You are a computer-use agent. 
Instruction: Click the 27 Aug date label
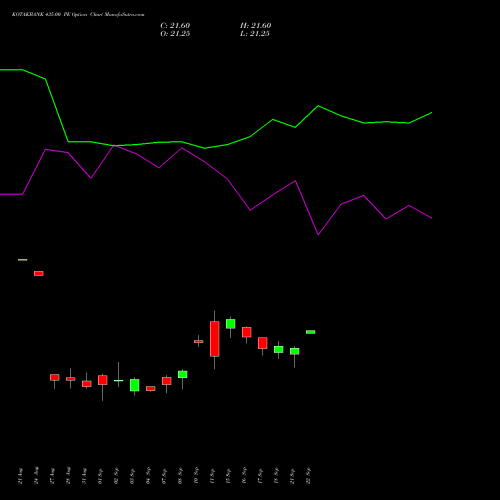pyautogui.click(x=52, y=476)
